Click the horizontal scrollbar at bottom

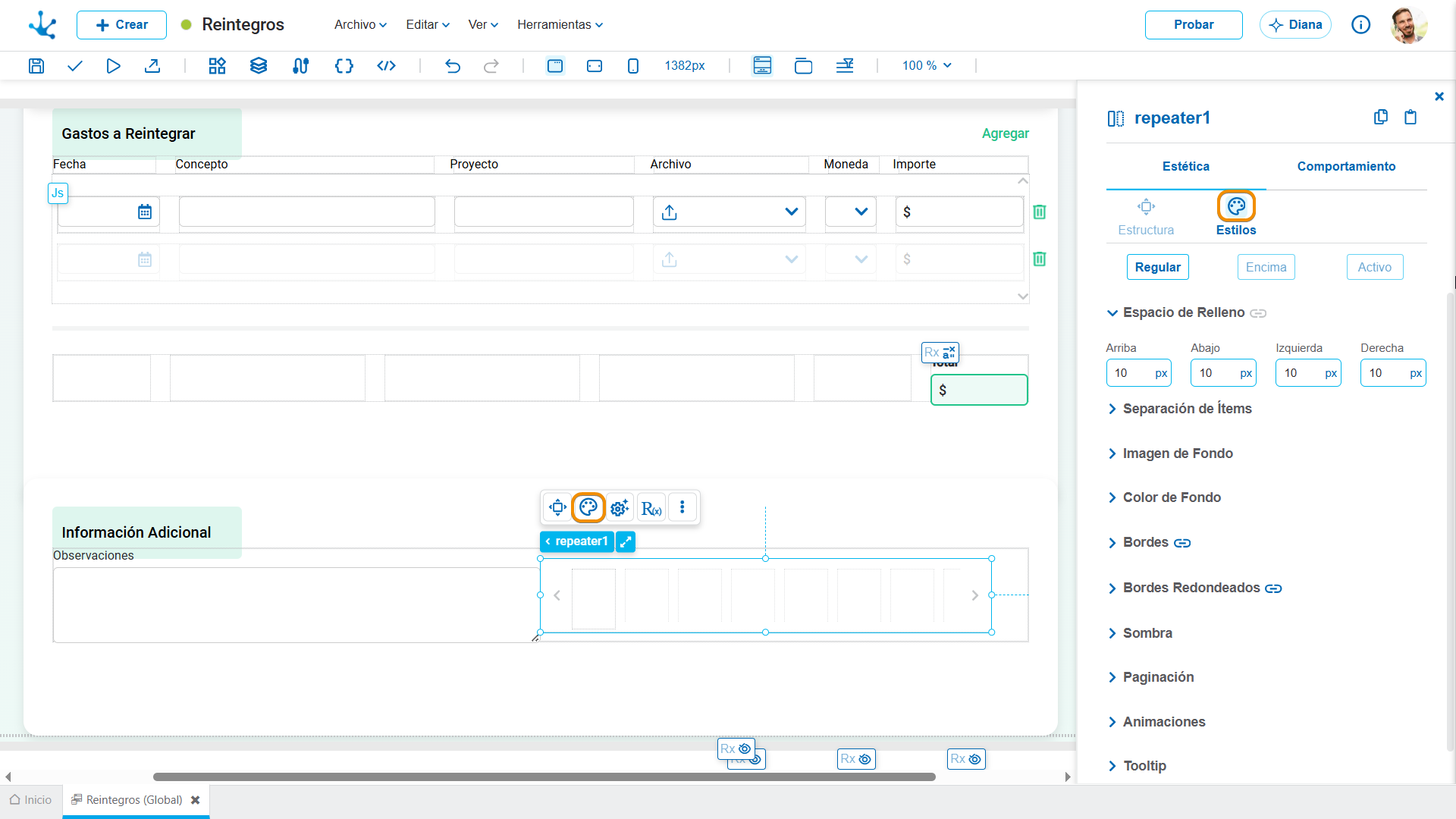pyautogui.click(x=544, y=777)
